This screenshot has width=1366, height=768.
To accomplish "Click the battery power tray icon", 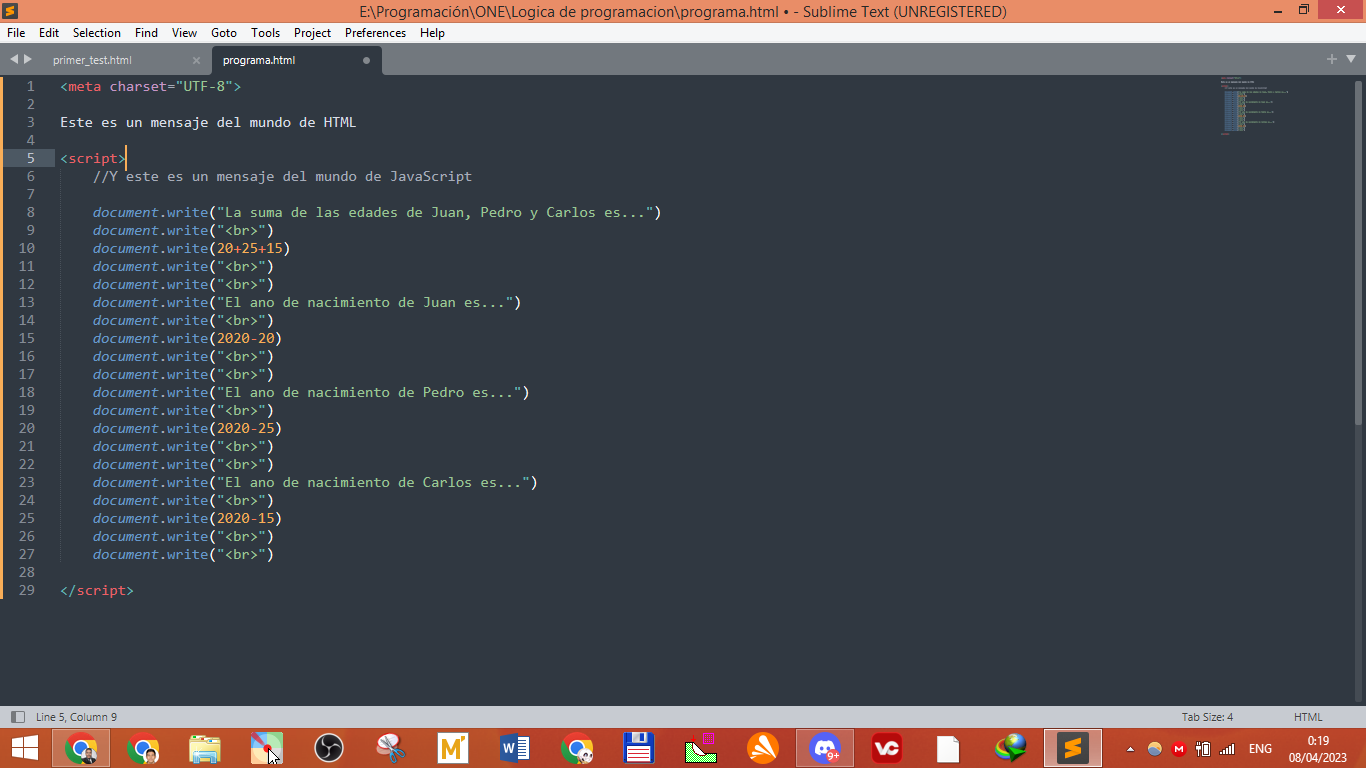I will [x=1203, y=748].
